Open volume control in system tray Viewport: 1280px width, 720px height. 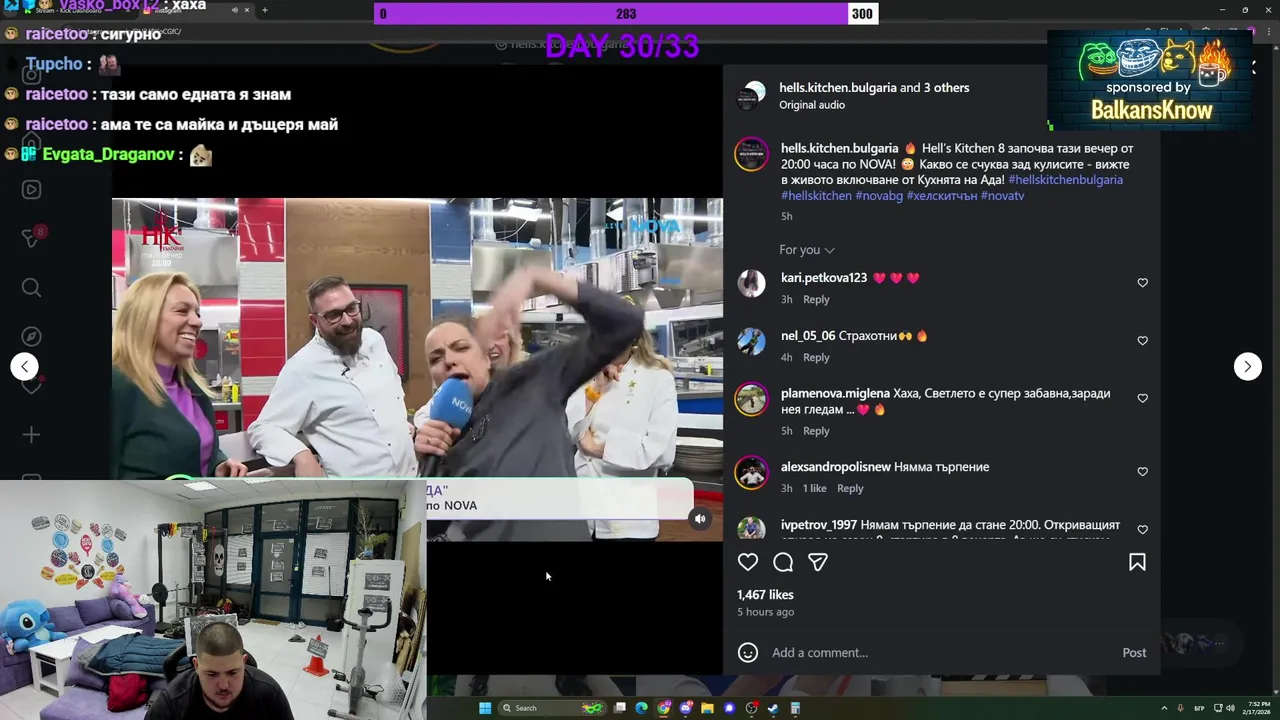click(x=1230, y=708)
